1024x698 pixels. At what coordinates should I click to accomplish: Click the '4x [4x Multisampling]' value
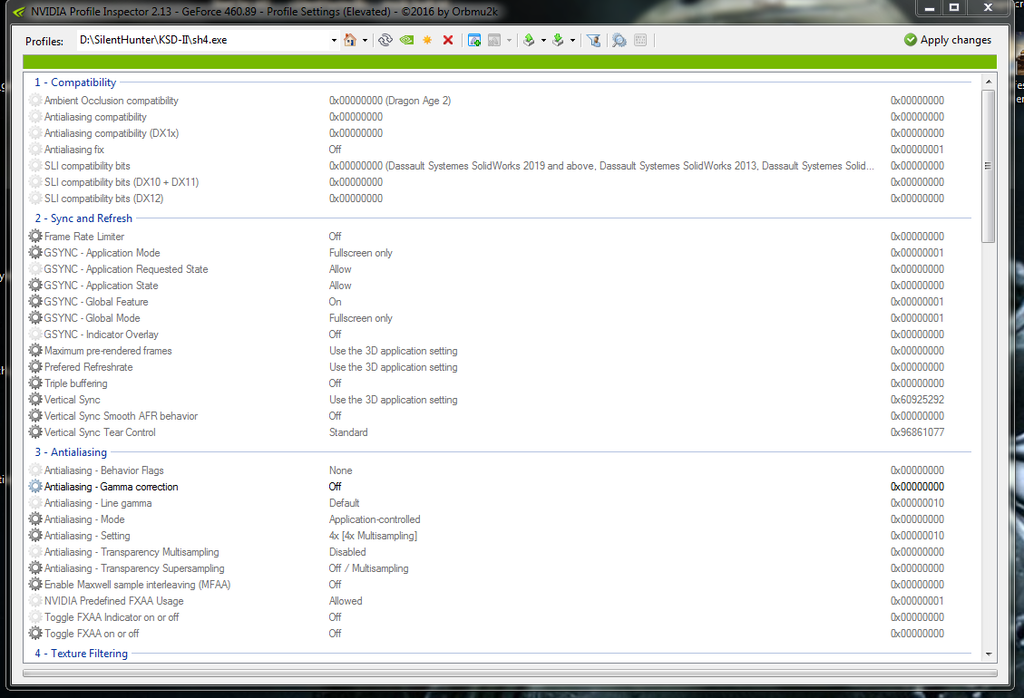[x=373, y=535]
